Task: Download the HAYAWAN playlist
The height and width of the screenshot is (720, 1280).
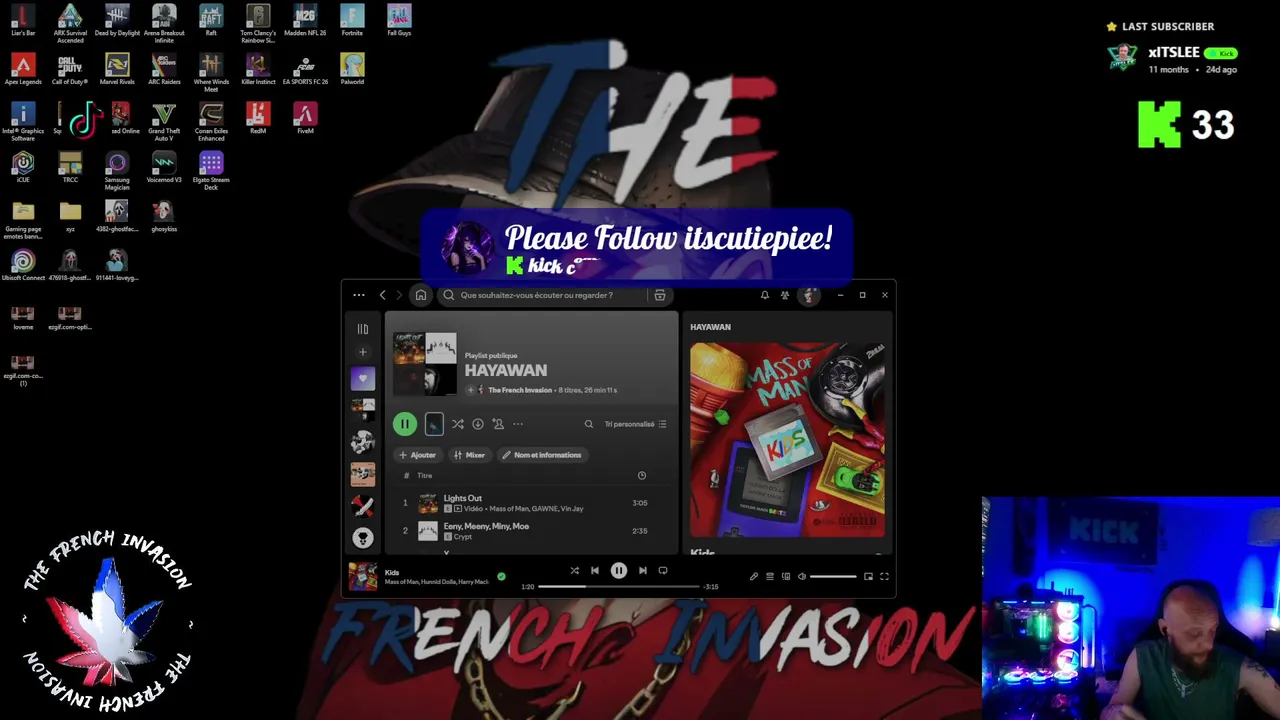Action: (x=478, y=424)
